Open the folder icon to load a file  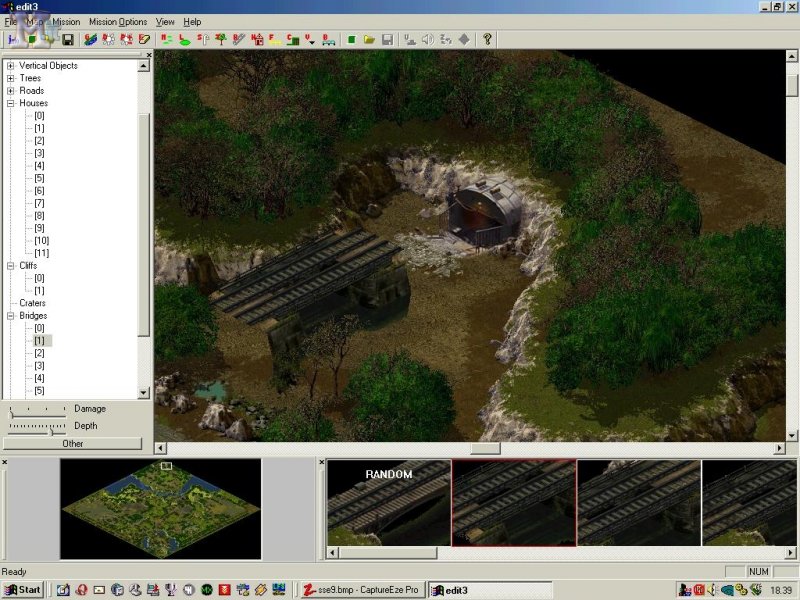(x=370, y=41)
